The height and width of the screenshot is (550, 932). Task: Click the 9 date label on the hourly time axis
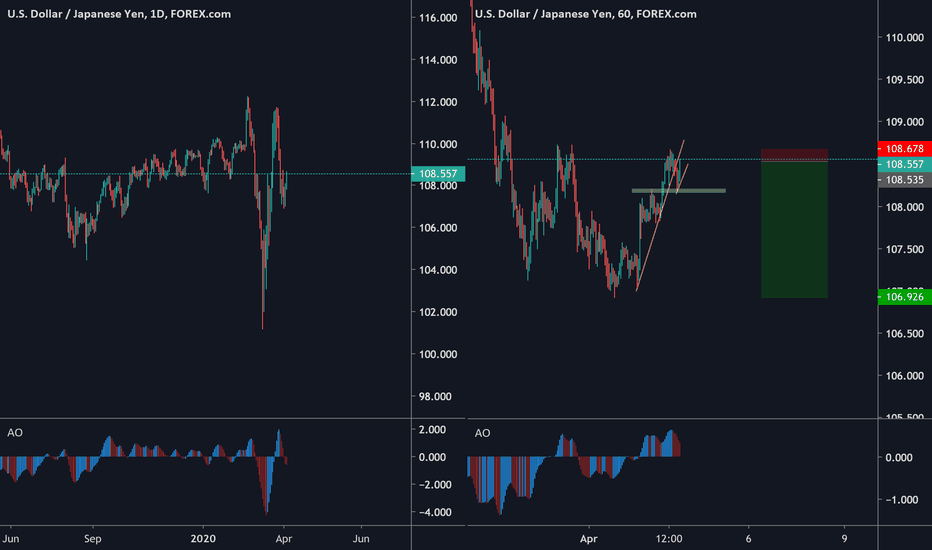tap(844, 539)
